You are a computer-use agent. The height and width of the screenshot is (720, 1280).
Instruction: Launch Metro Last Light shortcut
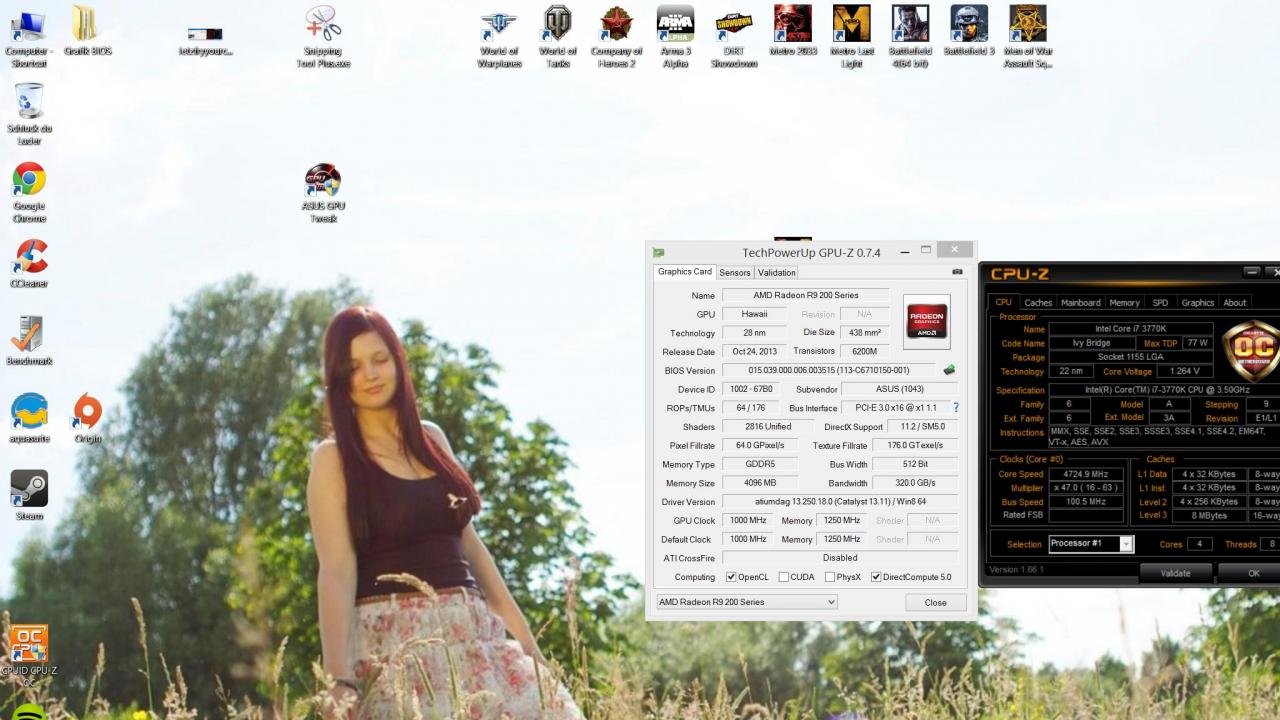click(852, 37)
